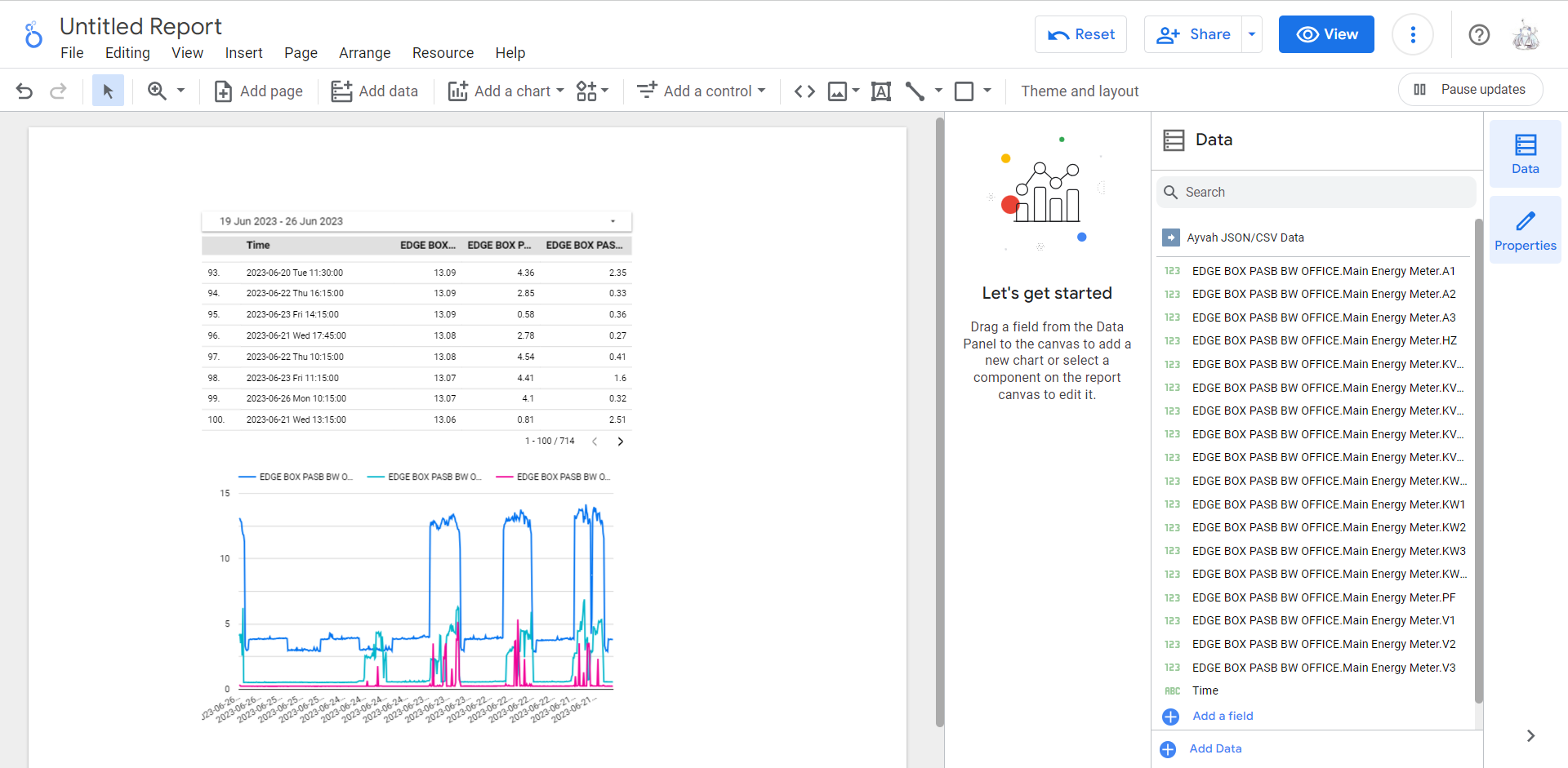Open the View menu
1568x768 pixels.
click(187, 53)
